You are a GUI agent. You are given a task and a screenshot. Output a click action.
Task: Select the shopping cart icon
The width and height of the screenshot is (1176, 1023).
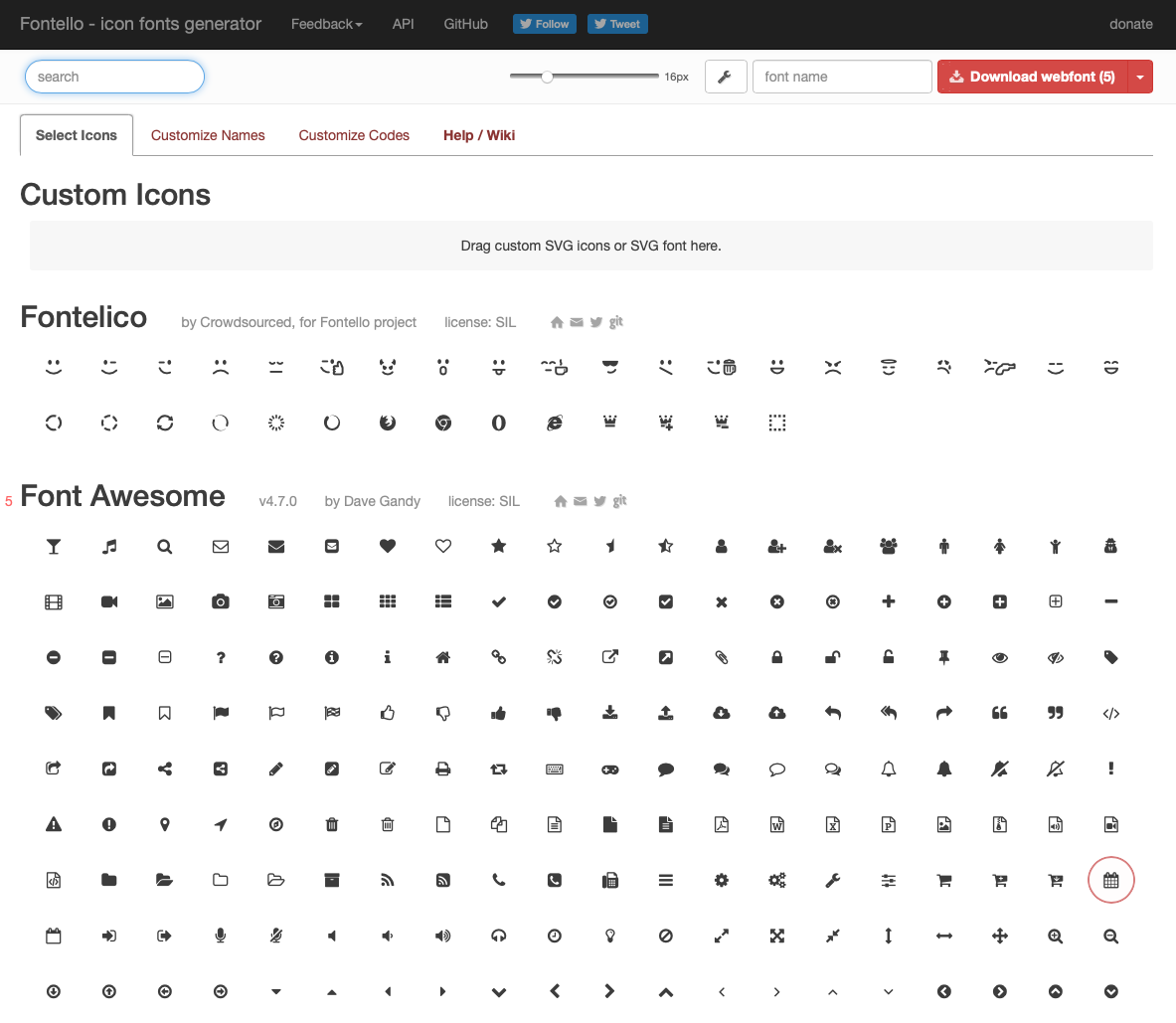click(943, 880)
